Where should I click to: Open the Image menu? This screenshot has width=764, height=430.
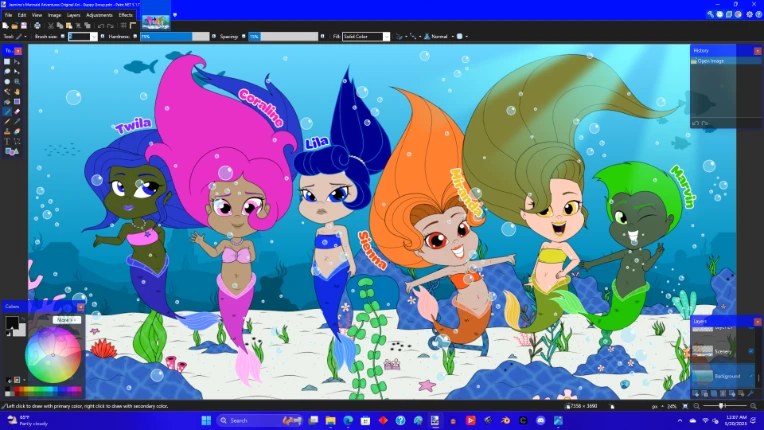tap(55, 15)
